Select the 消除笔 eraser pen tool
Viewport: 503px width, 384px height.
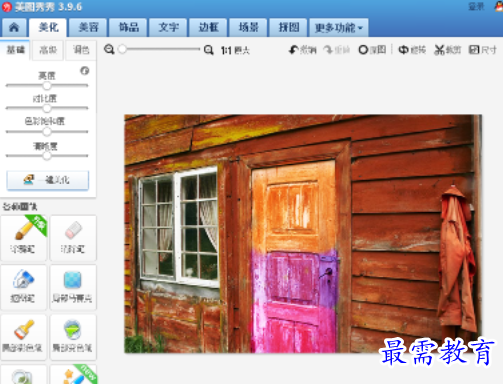pyautogui.click(x=73, y=238)
